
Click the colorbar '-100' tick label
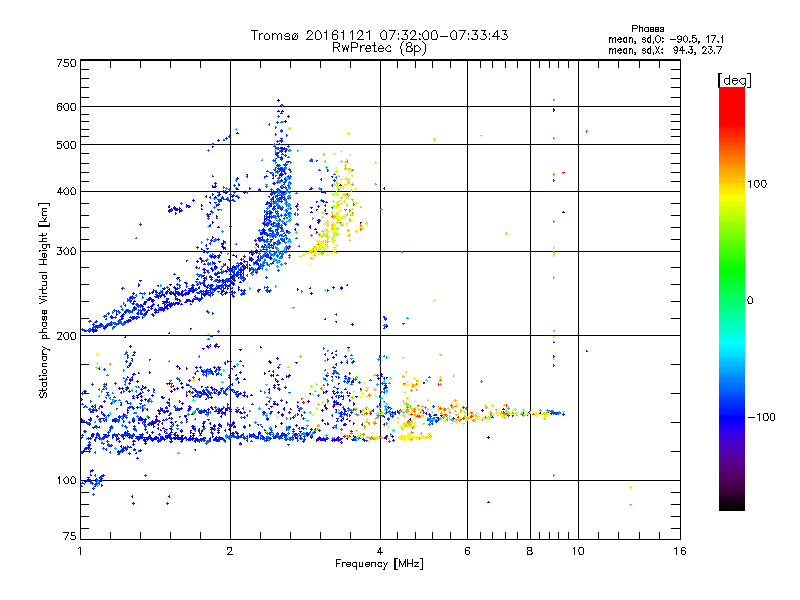[x=761, y=417]
